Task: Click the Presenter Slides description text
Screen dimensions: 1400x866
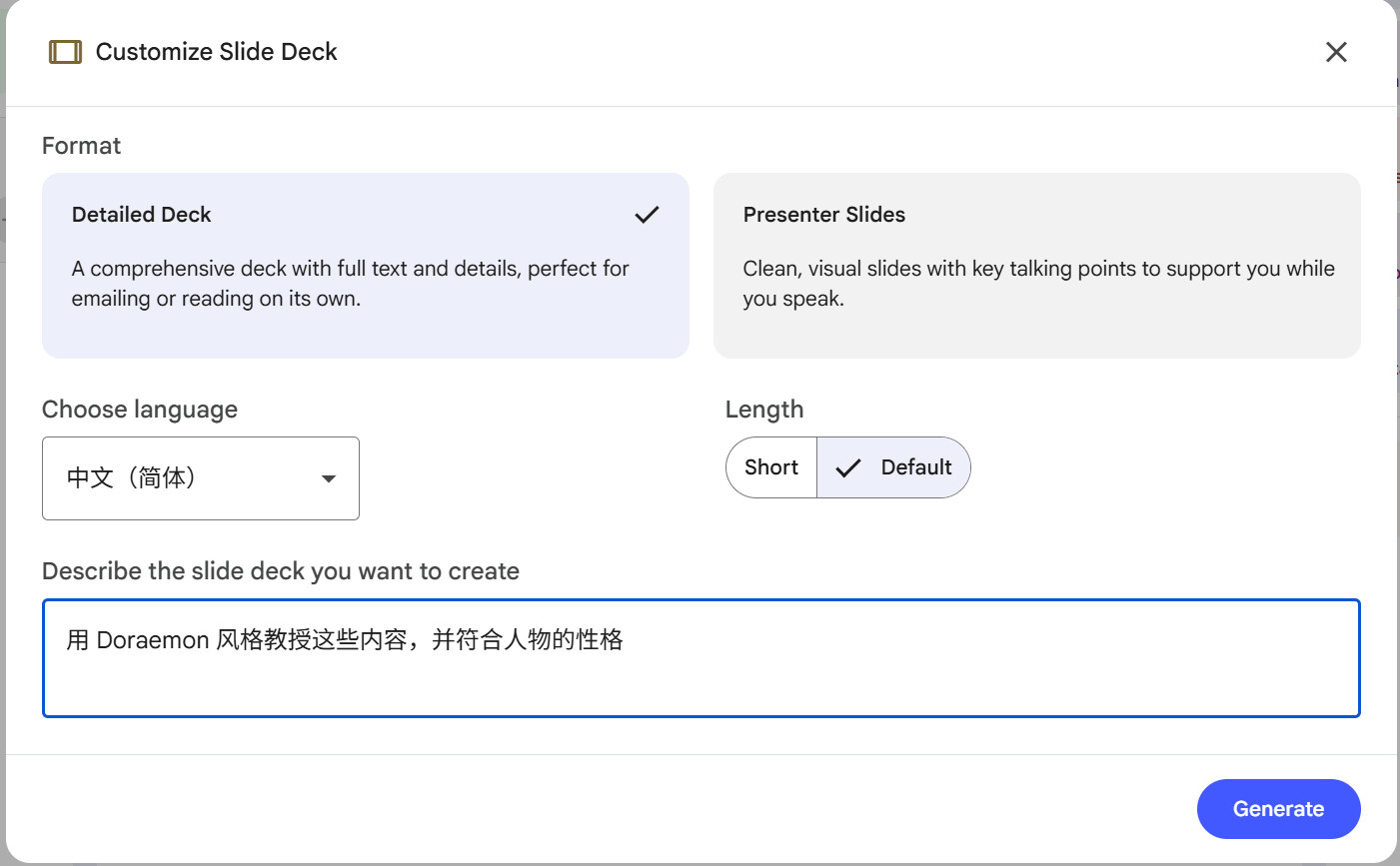Action: (1039, 284)
